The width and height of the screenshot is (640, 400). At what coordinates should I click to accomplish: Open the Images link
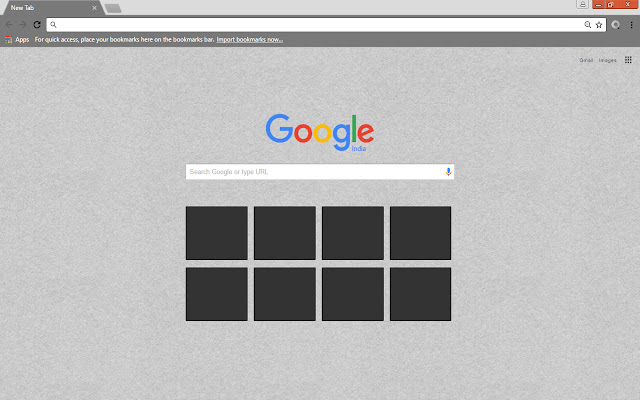pos(607,60)
